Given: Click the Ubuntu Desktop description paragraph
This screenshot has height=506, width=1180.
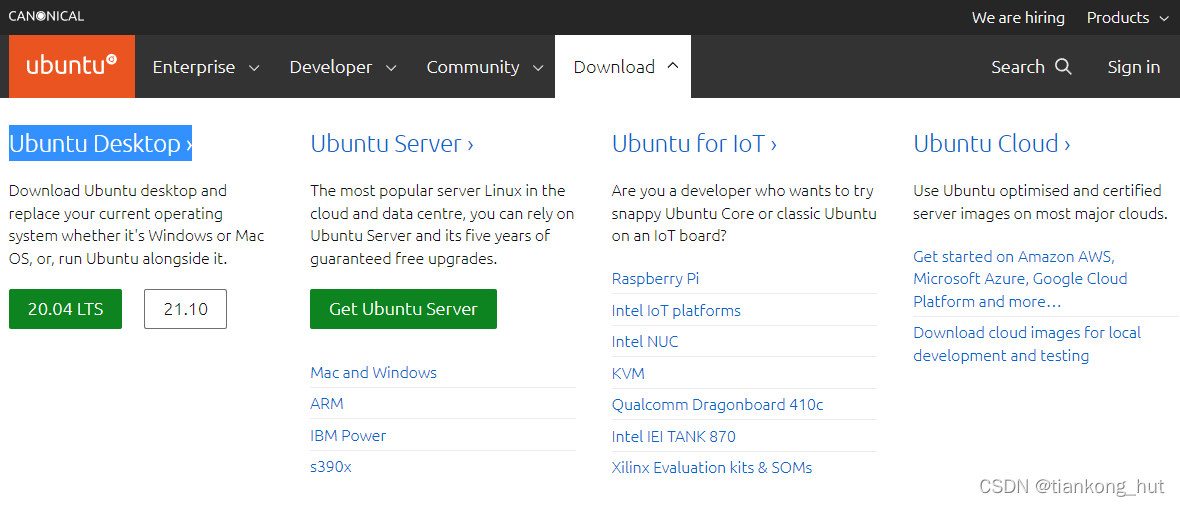Looking at the screenshot, I should (x=137, y=225).
